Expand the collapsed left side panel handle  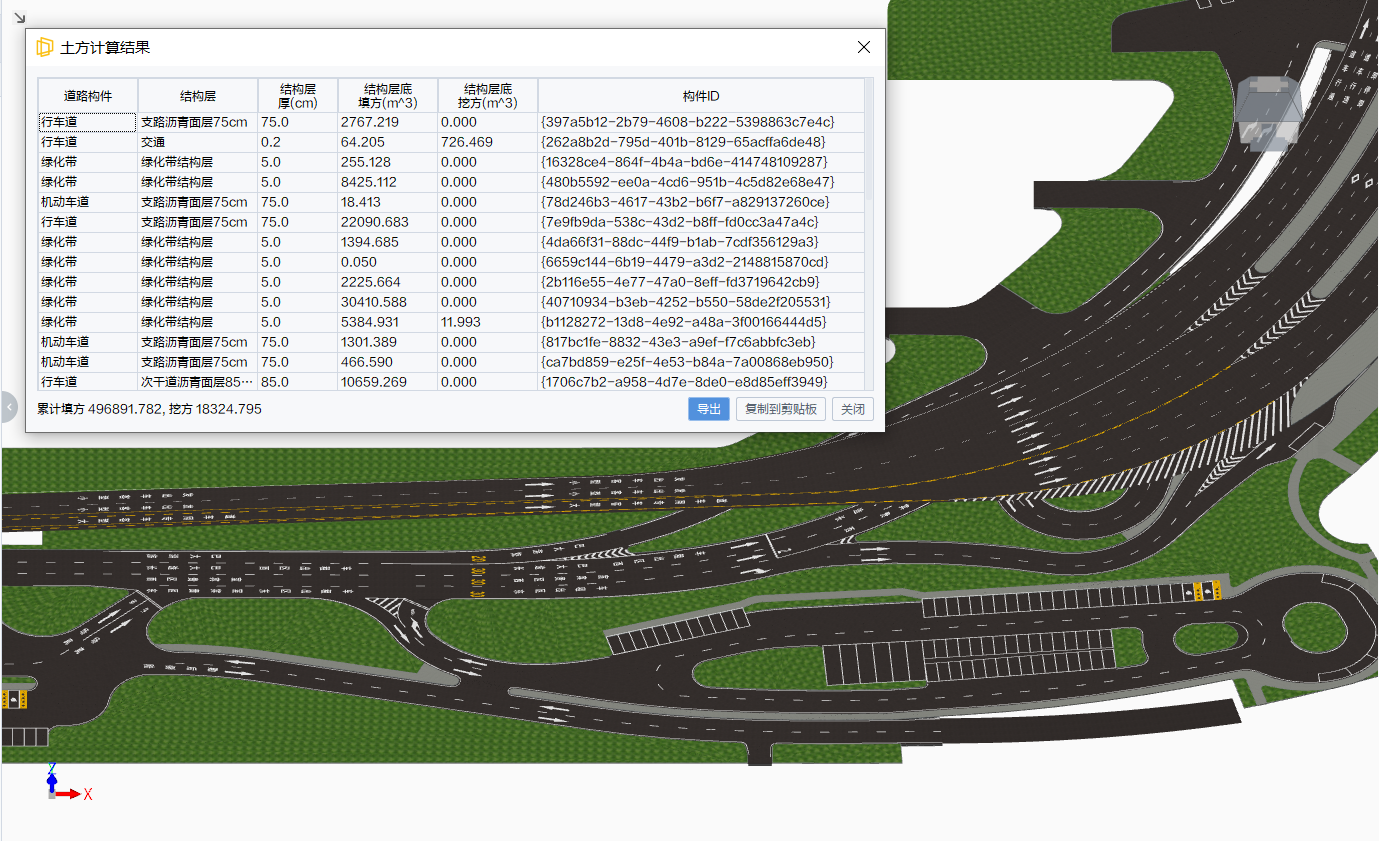pyautogui.click(x=9, y=407)
